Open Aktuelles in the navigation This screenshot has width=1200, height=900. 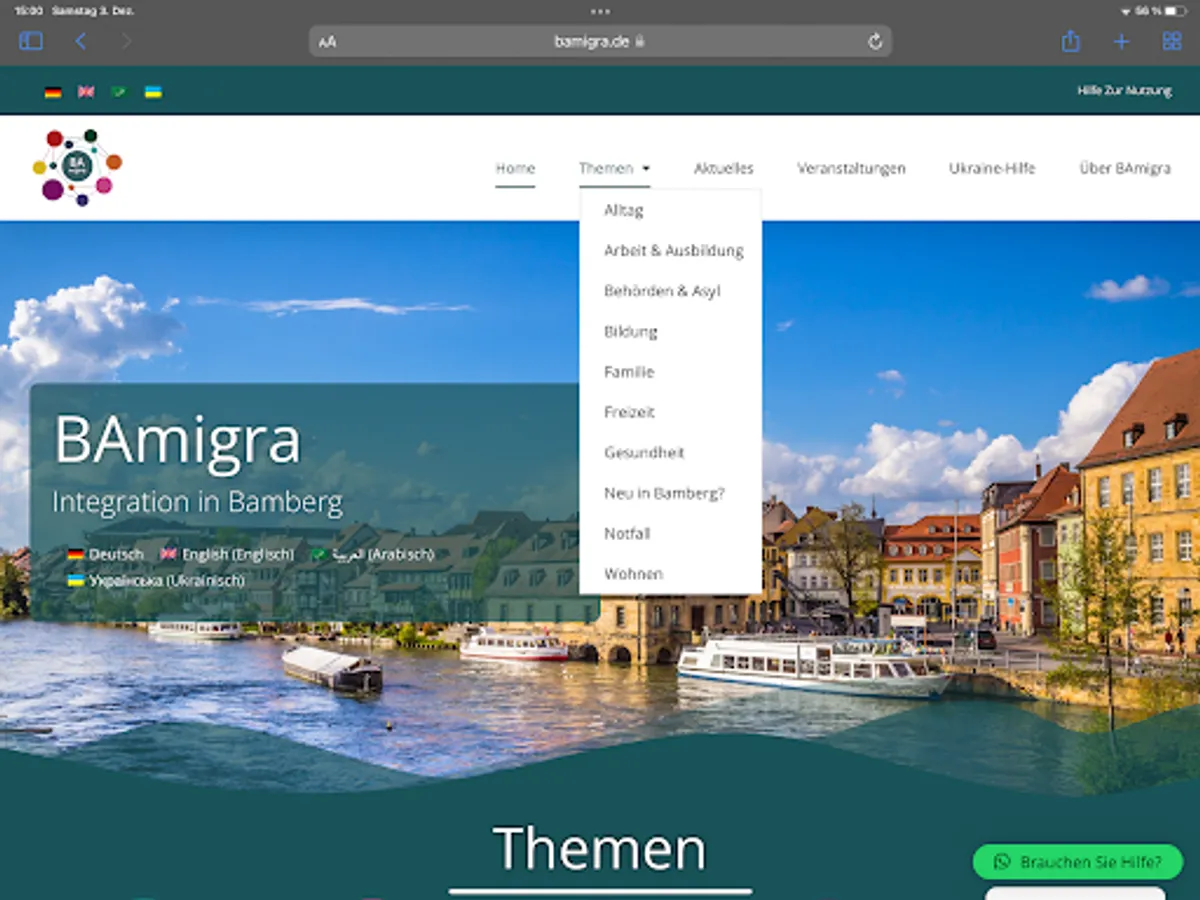724,168
